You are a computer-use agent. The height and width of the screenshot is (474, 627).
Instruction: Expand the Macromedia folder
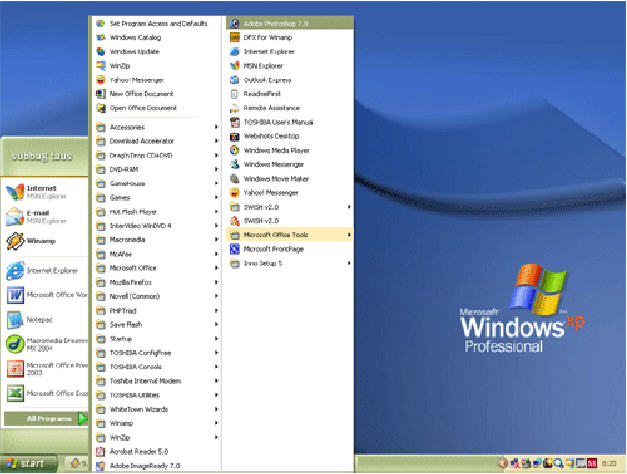tap(156, 240)
